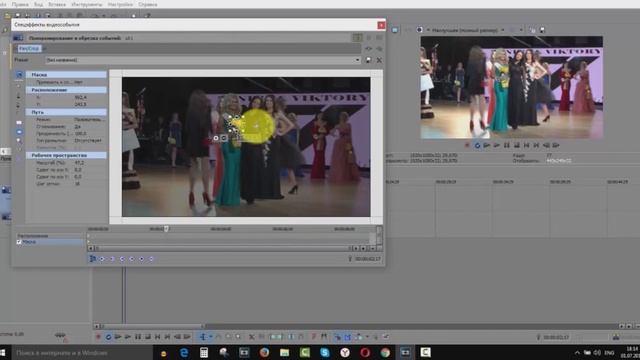
Task: Close the Спецэффекты видеособытия dialog
Action: click(381, 25)
